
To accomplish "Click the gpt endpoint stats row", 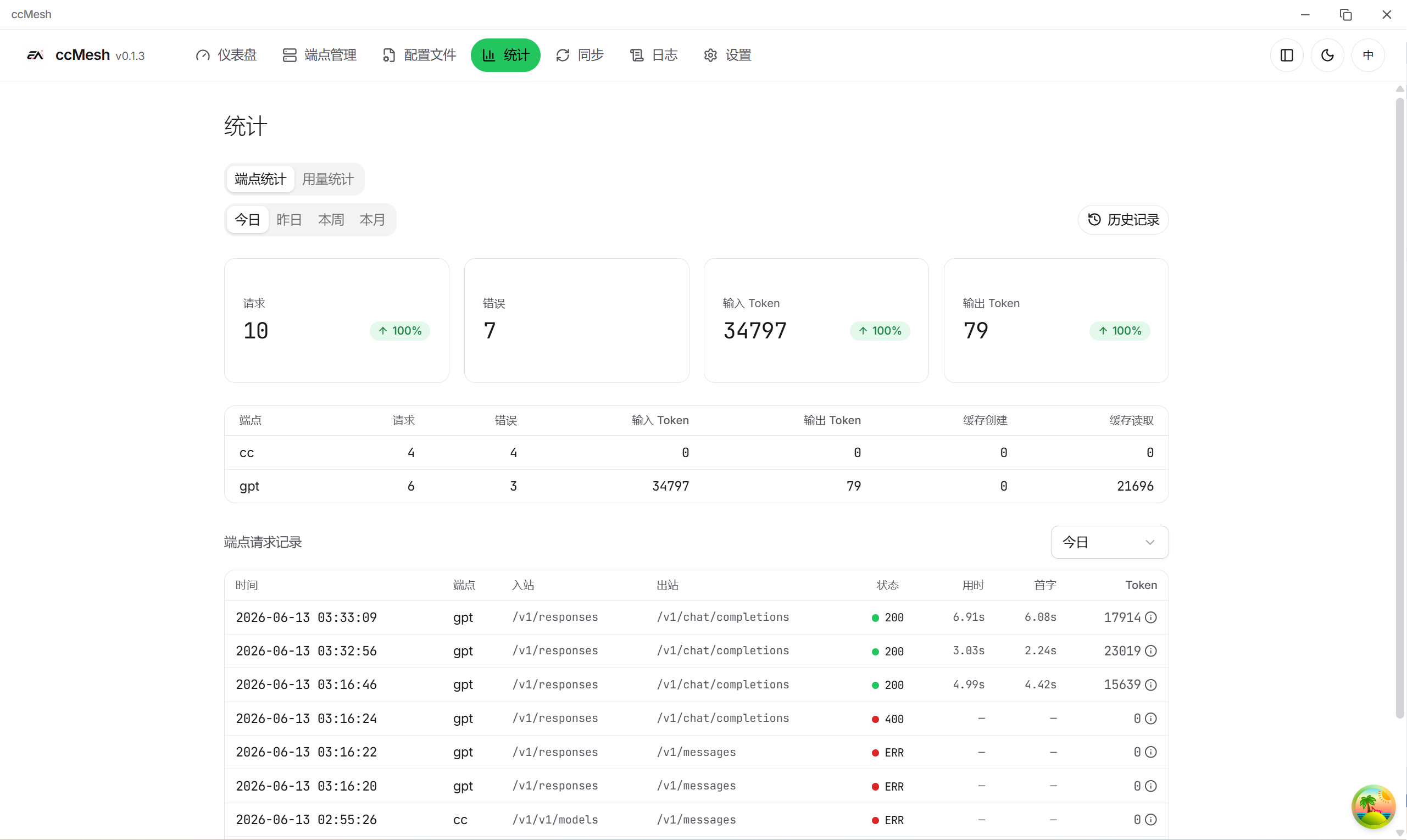I will (x=696, y=486).
